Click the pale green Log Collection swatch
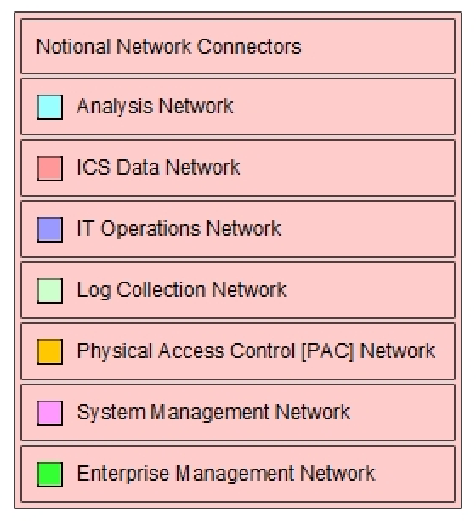The width and height of the screenshot is (476, 527). 50,291
